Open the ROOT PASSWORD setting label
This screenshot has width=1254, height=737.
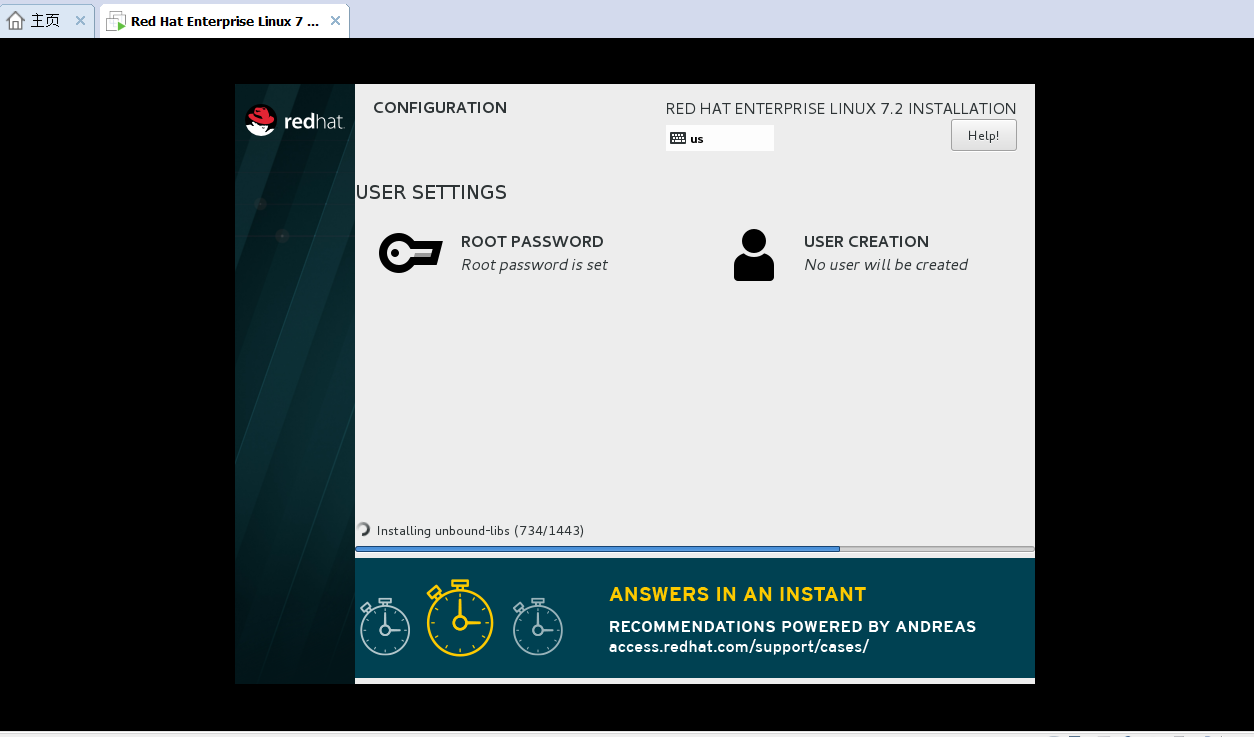click(x=532, y=242)
